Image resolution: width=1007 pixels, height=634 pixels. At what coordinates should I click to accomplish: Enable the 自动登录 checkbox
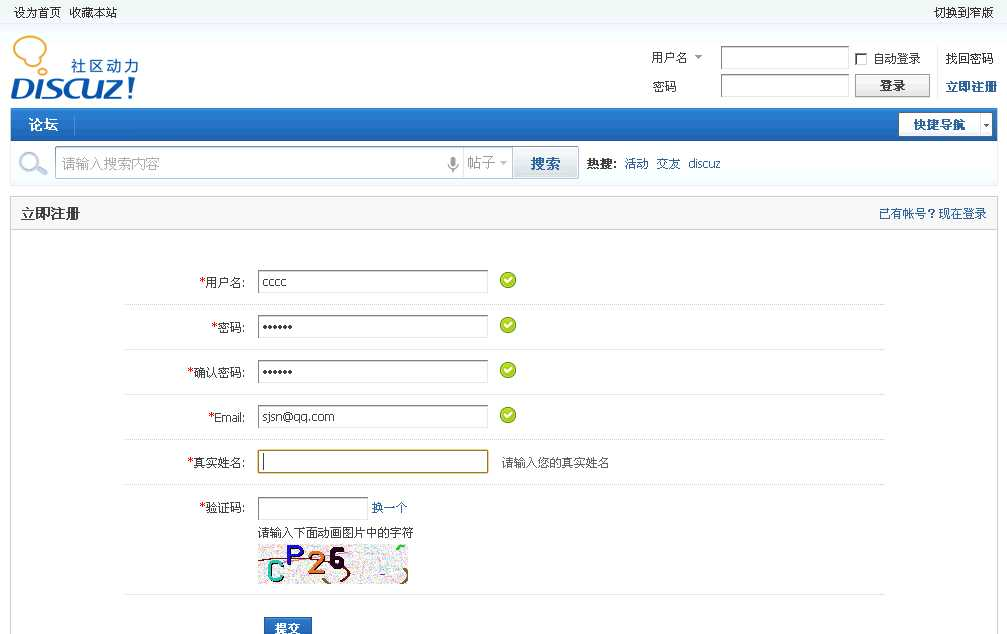[861, 59]
